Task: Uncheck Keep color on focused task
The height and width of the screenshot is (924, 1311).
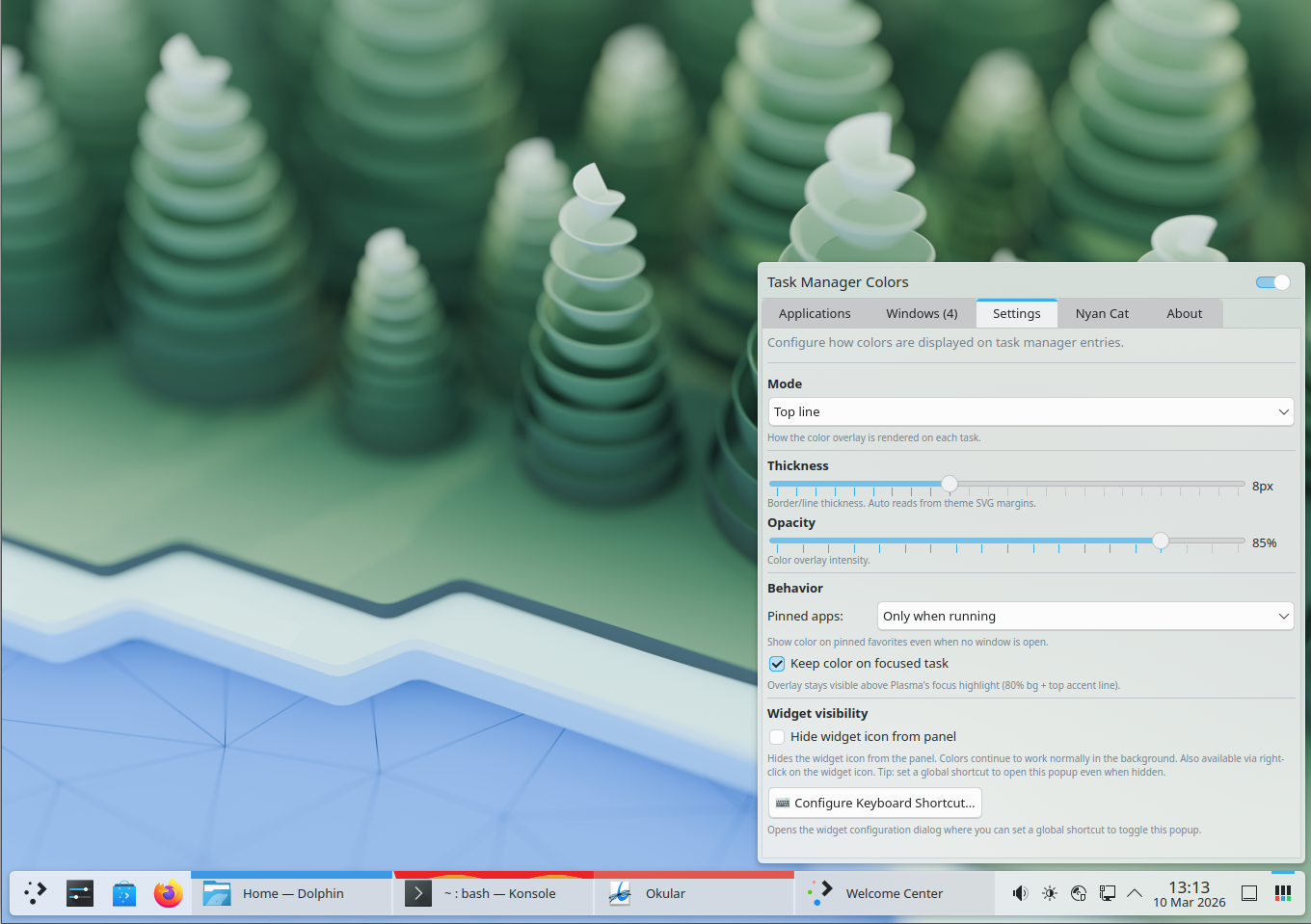Action: pyautogui.click(x=777, y=664)
